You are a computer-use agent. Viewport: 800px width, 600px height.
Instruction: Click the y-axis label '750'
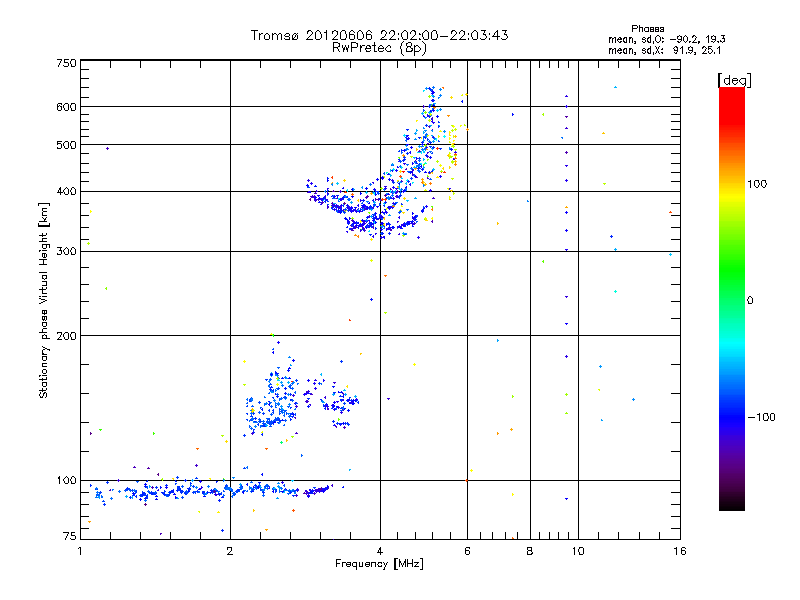pos(66,63)
